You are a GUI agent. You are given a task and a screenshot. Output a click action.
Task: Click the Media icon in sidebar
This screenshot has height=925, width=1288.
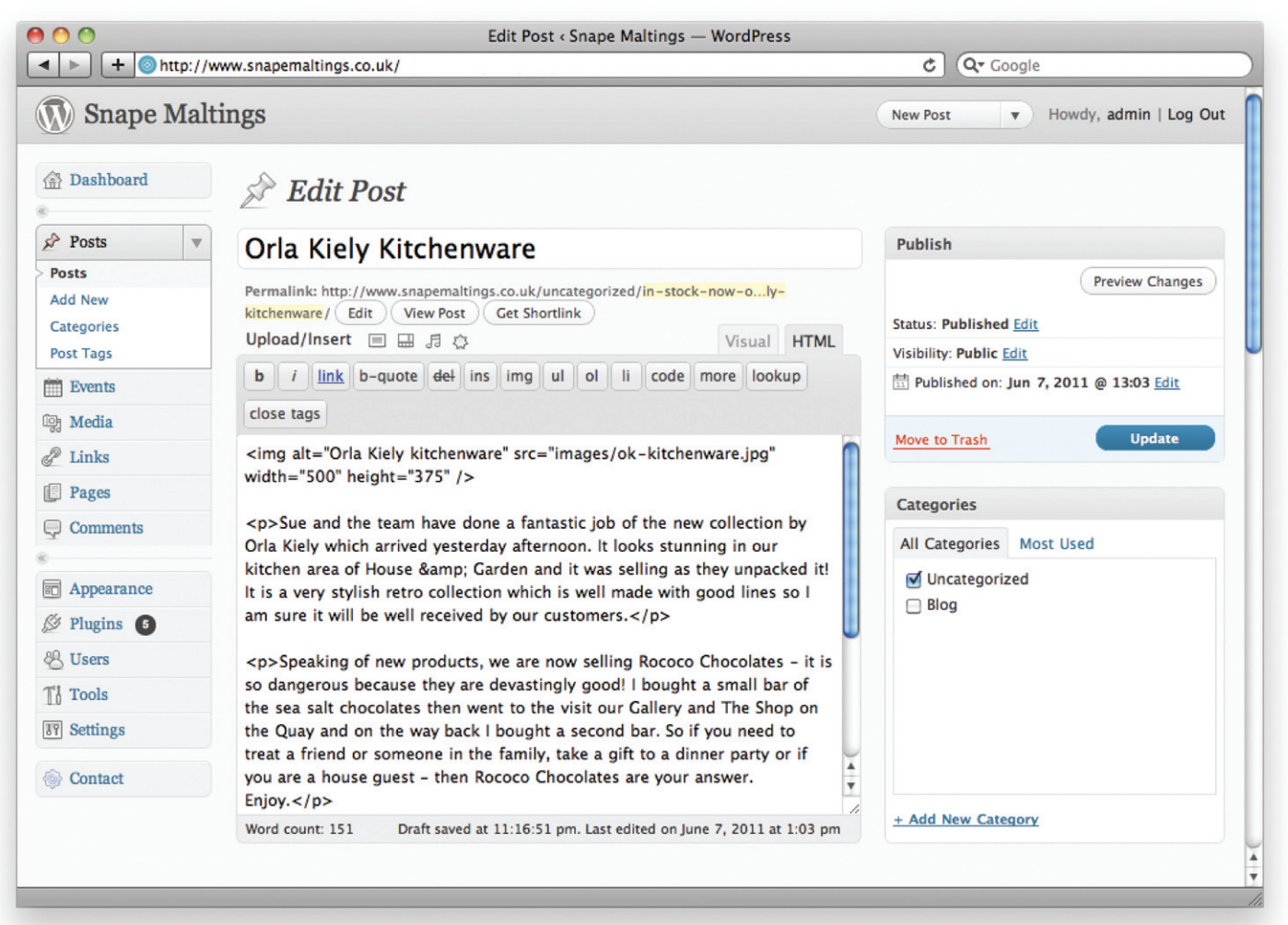(x=53, y=422)
